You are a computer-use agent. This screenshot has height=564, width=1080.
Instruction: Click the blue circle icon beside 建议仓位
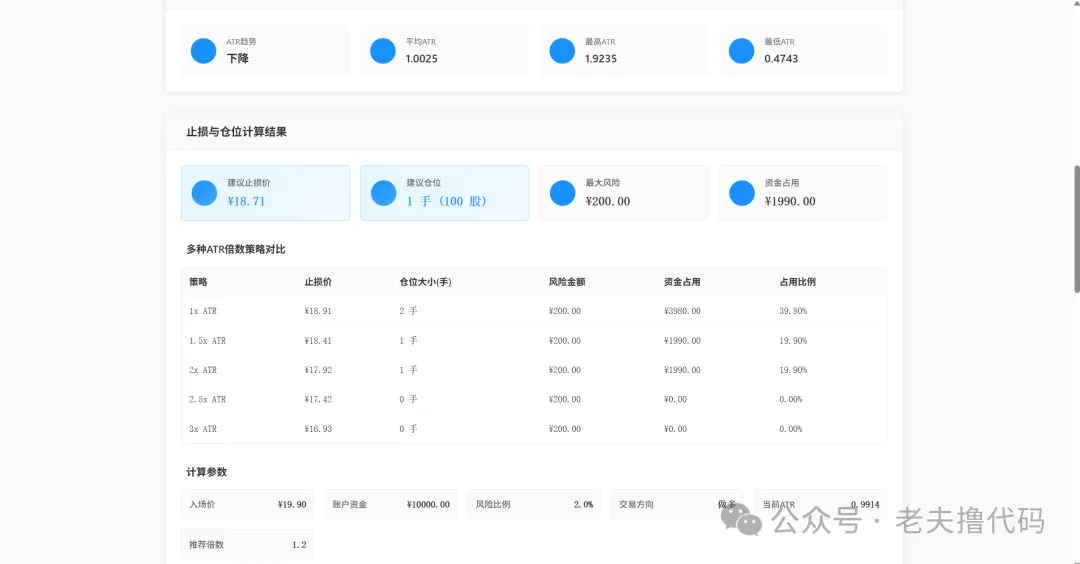pos(383,193)
